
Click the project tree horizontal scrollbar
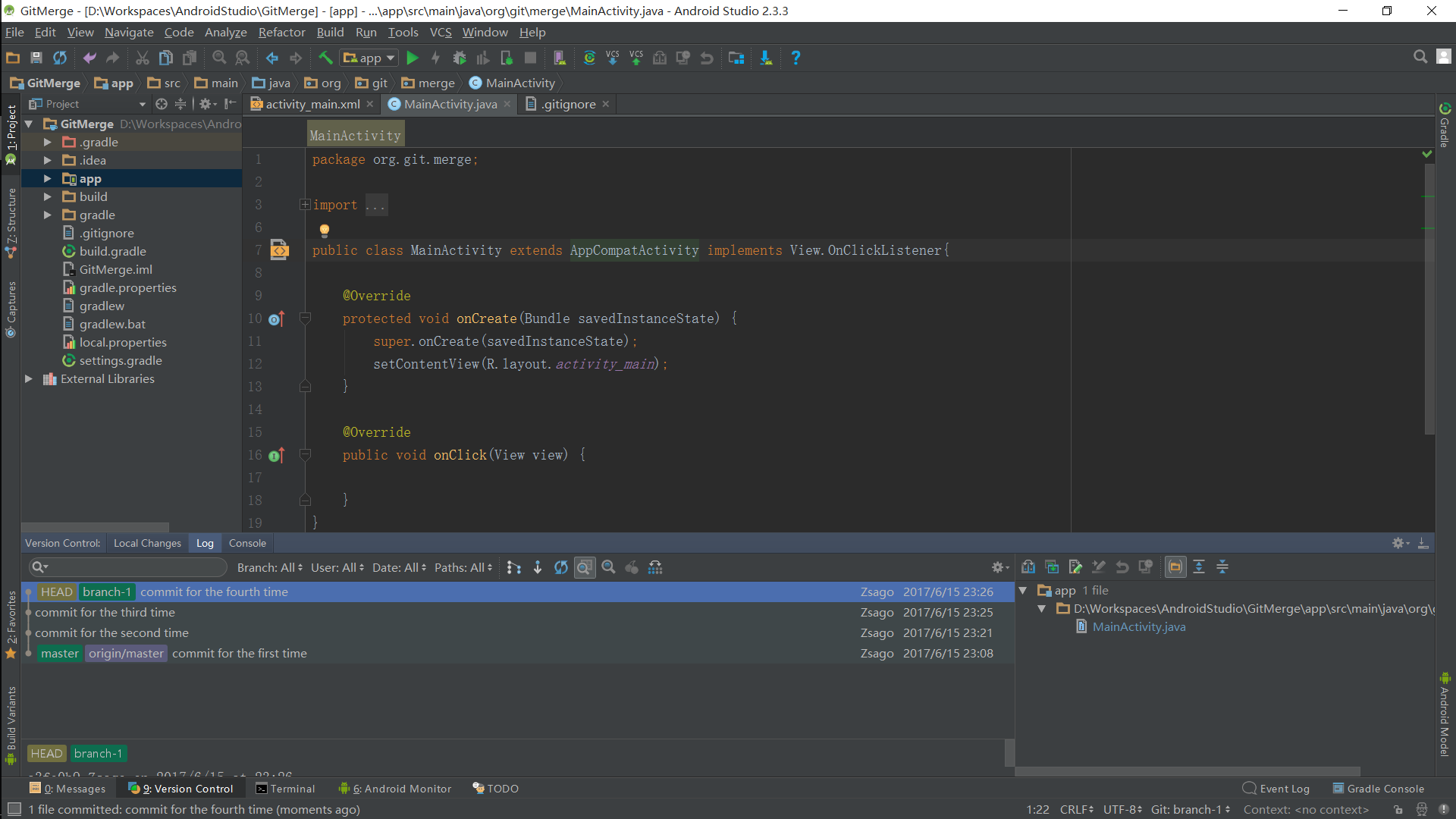(95, 526)
